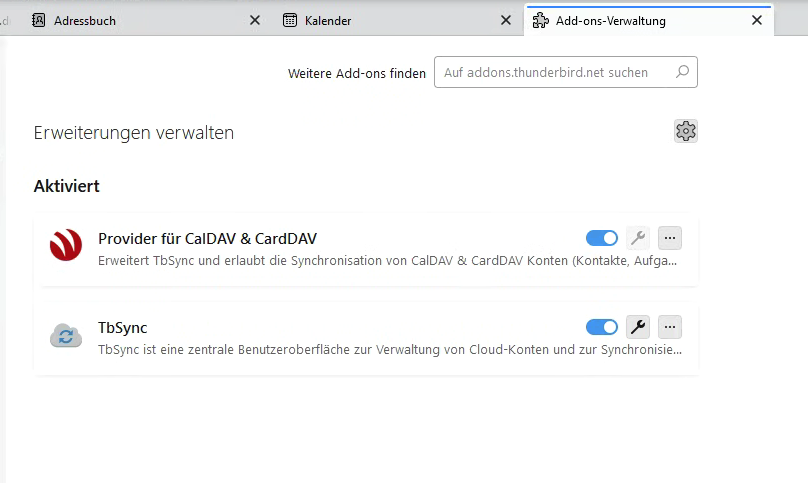
Task: Open TbSync options with wrench icon
Action: tap(637, 327)
